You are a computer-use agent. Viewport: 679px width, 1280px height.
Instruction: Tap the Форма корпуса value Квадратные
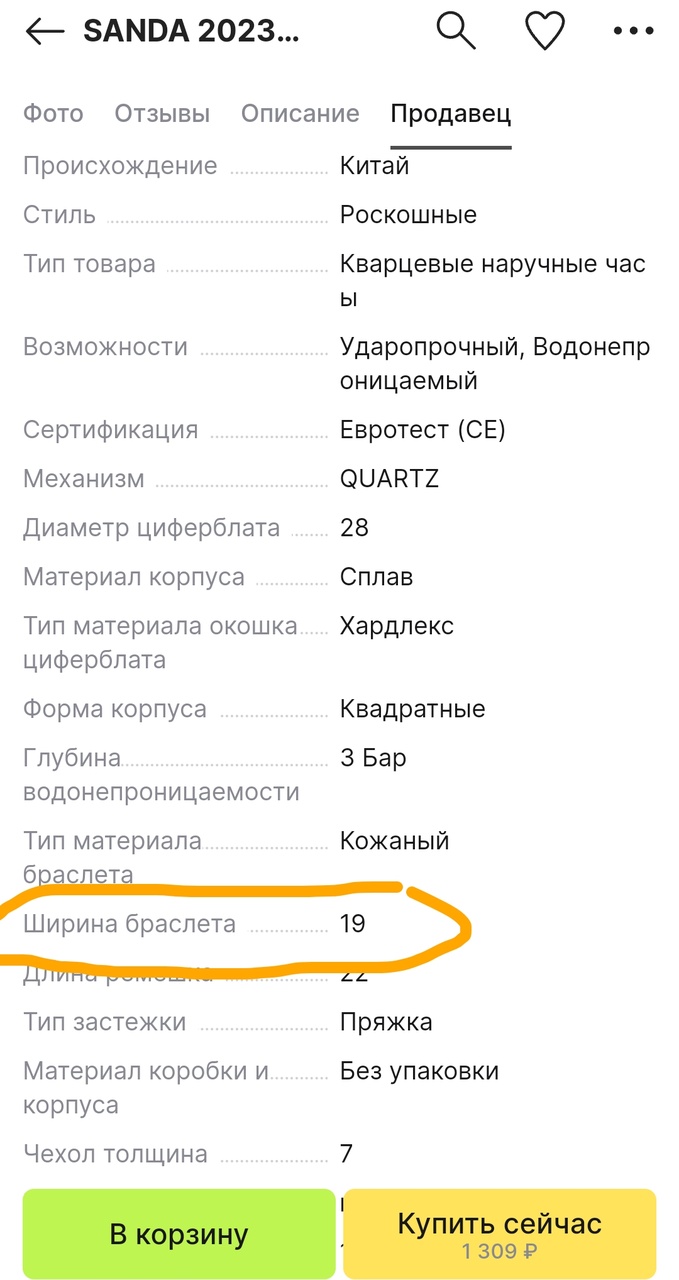412,709
